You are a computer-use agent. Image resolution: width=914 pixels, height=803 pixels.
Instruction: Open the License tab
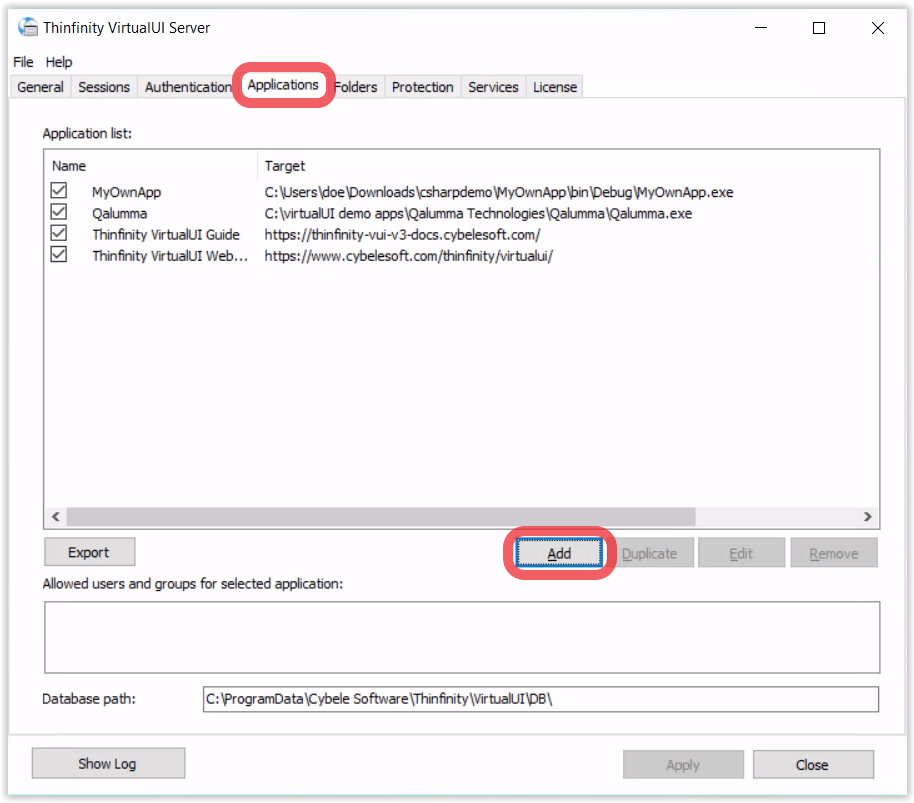click(555, 87)
